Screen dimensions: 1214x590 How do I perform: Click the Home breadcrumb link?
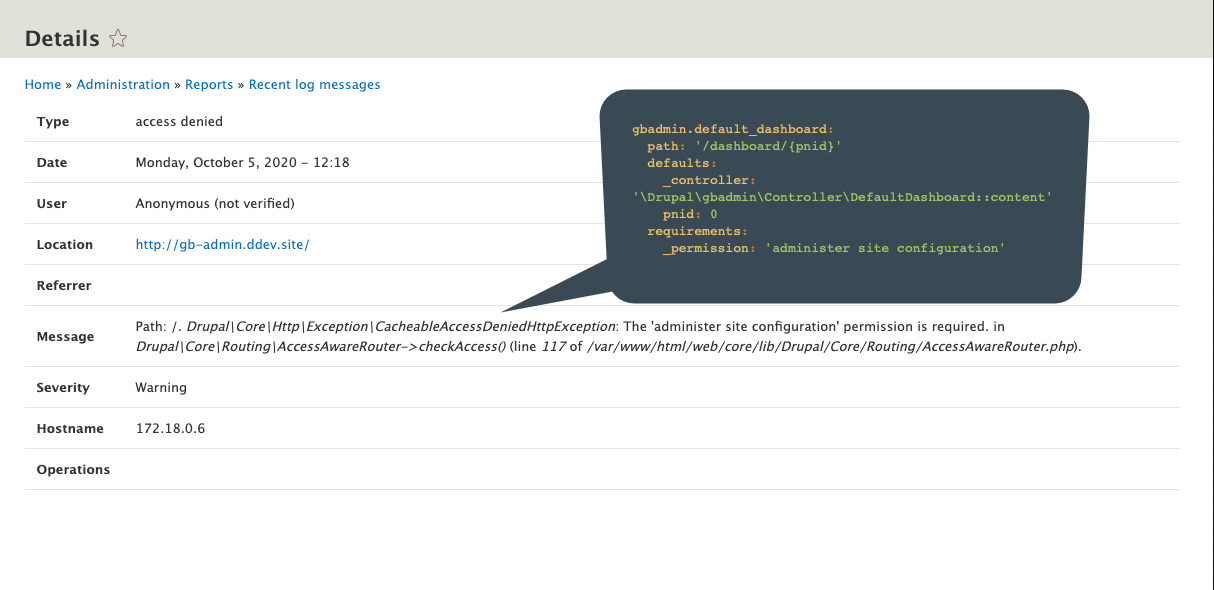pos(42,84)
